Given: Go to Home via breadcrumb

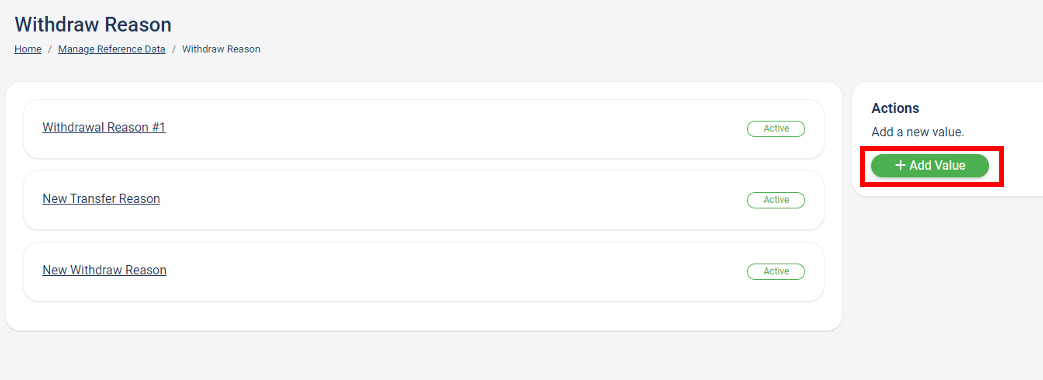Looking at the screenshot, I should point(28,49).
